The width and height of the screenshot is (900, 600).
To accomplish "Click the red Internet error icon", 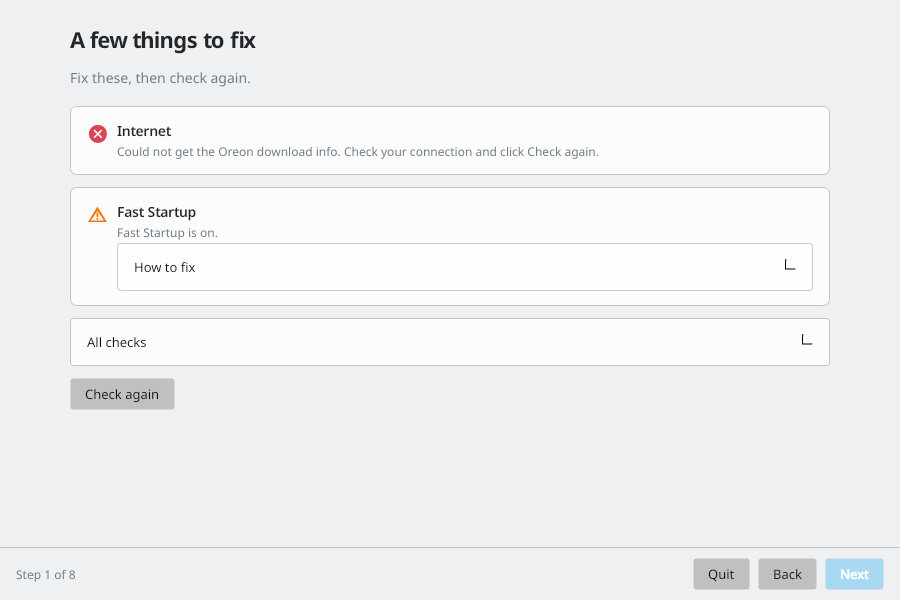I will click(x=98, y=134).
